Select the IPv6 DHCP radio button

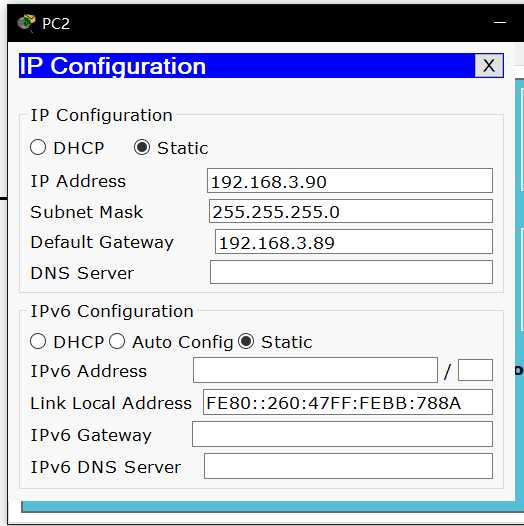click(x=38, y=341)
